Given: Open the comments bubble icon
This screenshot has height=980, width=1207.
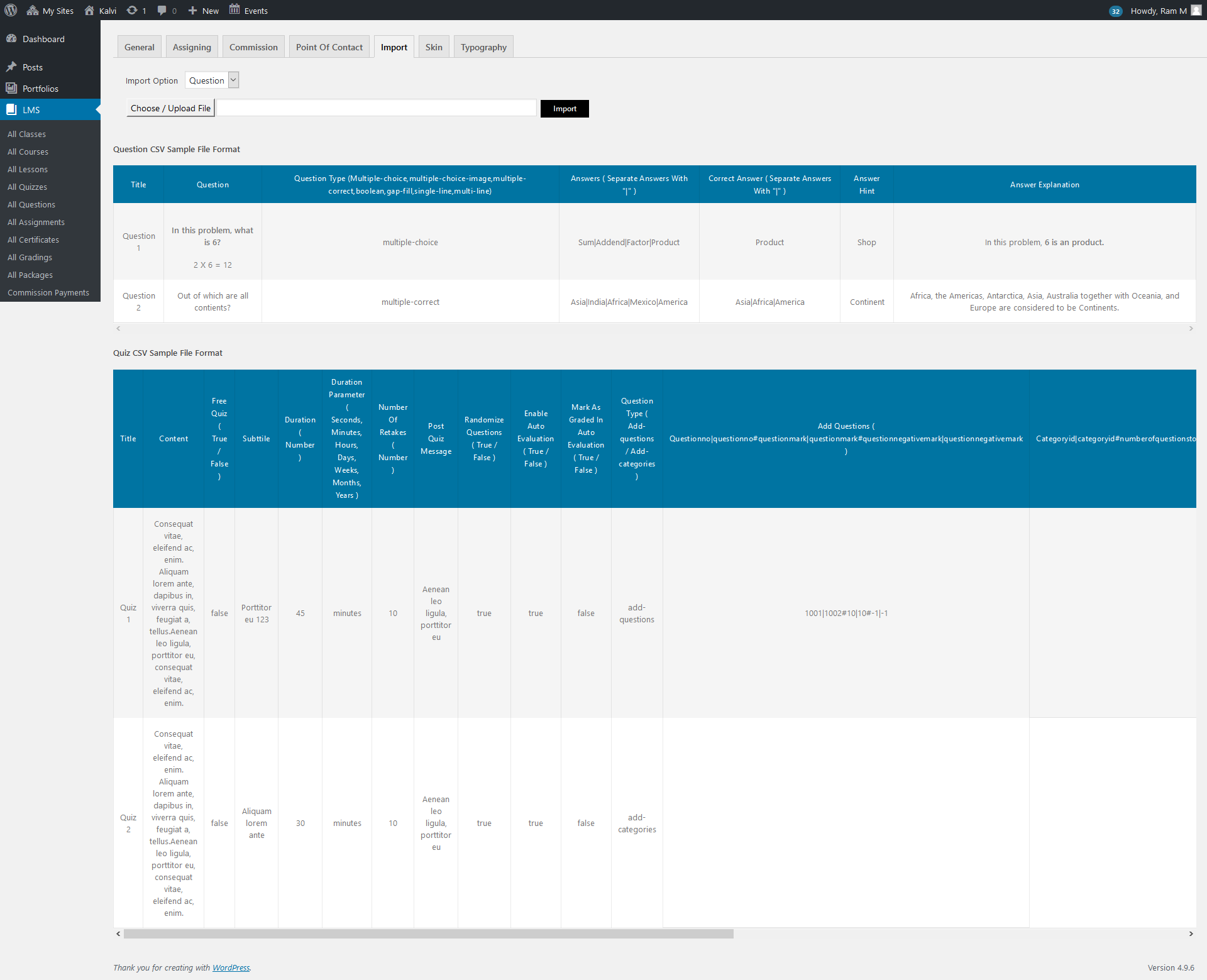Looking at the screenshot, I should tap(162, 10).
